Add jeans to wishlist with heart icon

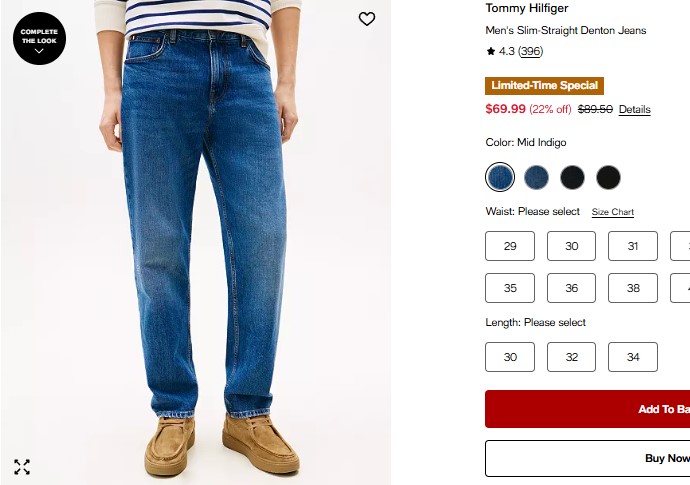(x=367, y=19)
